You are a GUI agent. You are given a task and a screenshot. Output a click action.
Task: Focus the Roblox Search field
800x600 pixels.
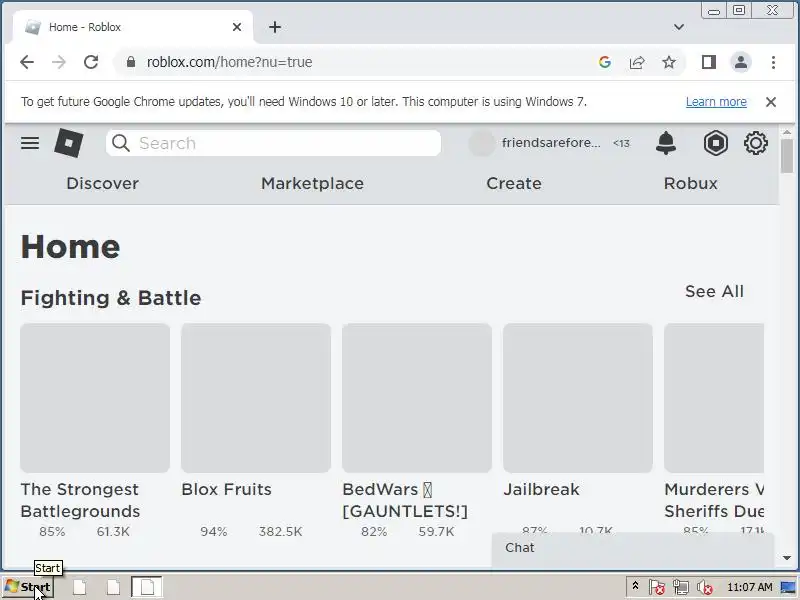click(x=273, y=143)
